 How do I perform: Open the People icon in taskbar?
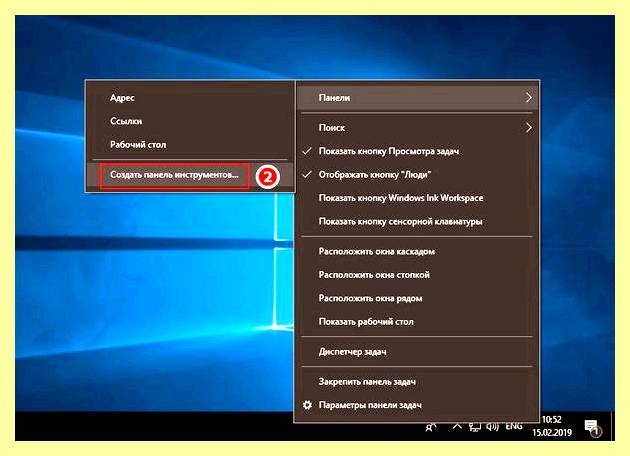click(431, 427)
